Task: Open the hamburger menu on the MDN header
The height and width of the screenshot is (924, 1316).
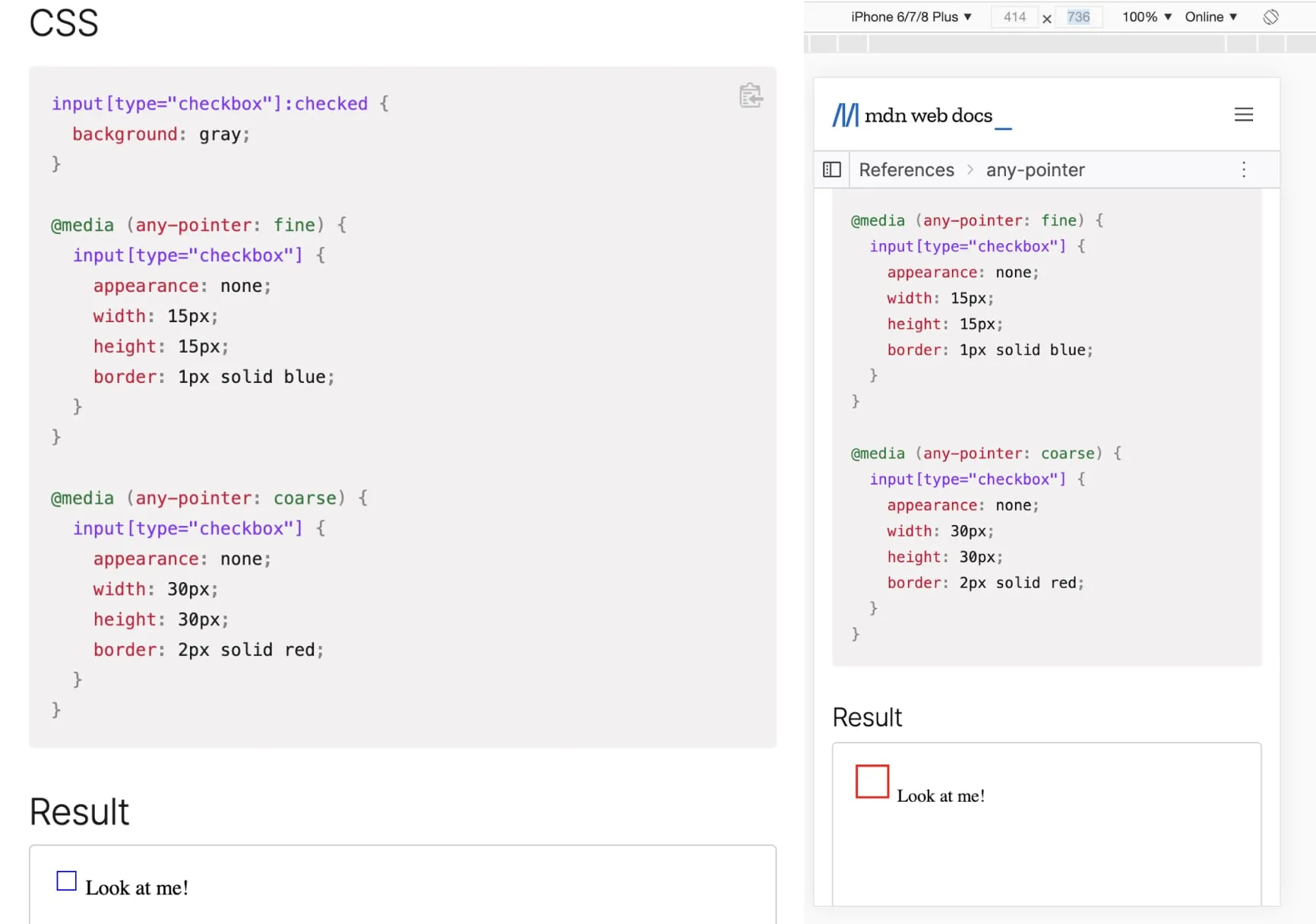Action: (1243, 115)
